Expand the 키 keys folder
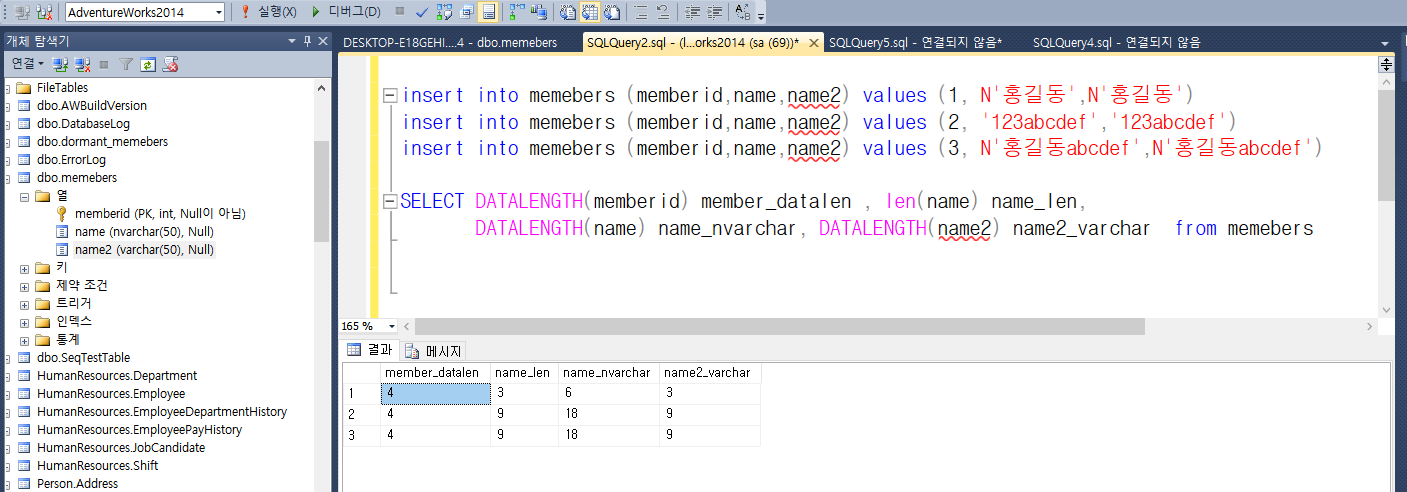Image resolution: width=1407 pixels, height=492 pixels. tap(24, 268)
